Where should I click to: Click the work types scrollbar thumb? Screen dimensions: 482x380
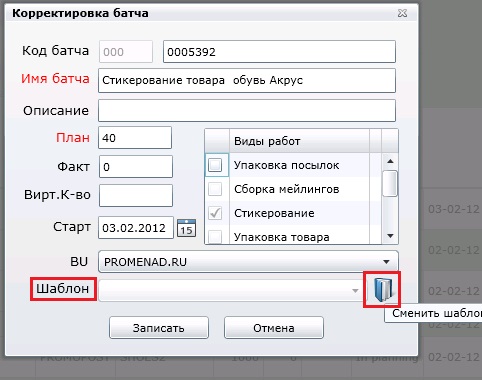click(x=390, y=183)
